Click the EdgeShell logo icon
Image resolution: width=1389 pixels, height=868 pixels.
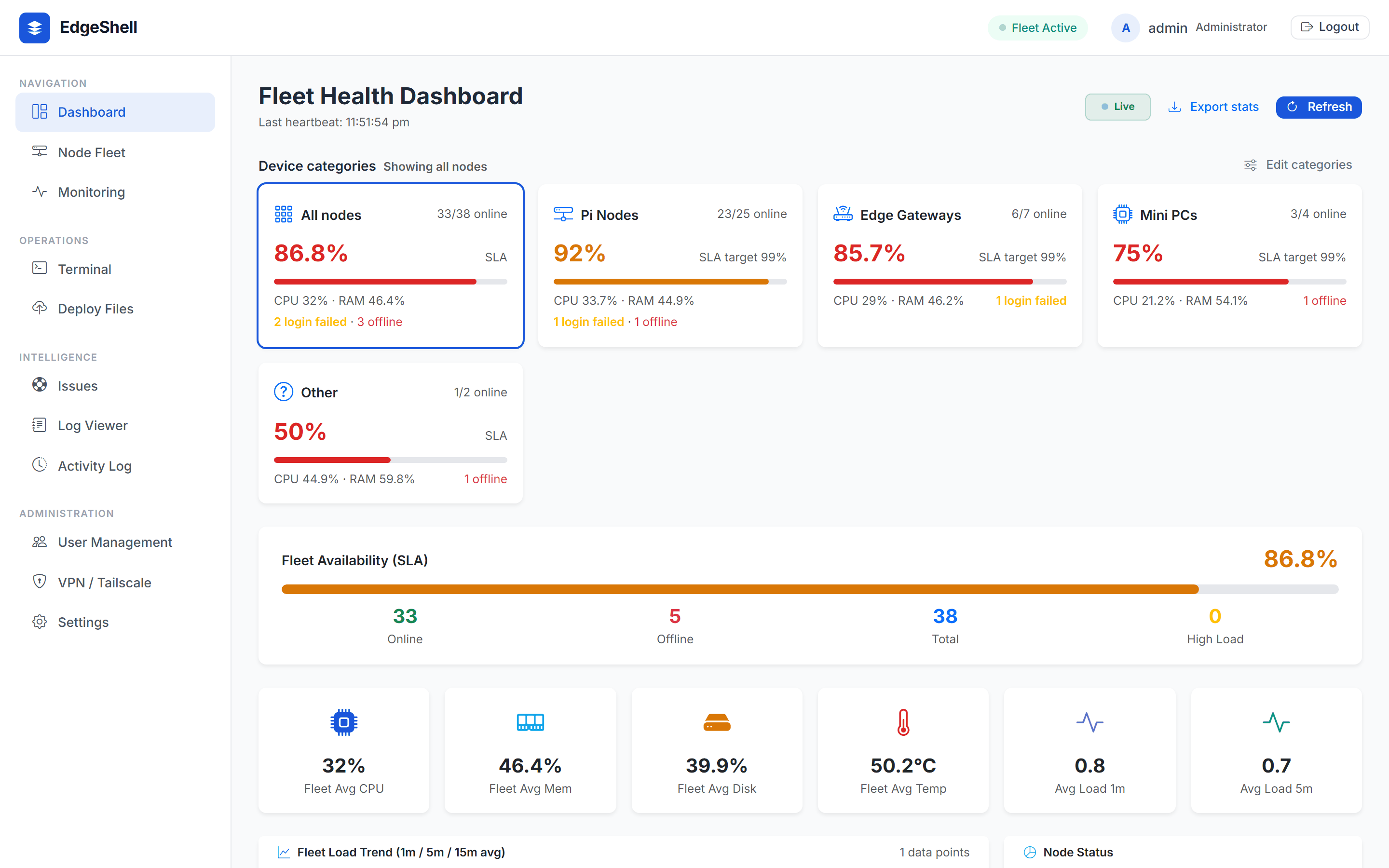click(x=34, y=27)
